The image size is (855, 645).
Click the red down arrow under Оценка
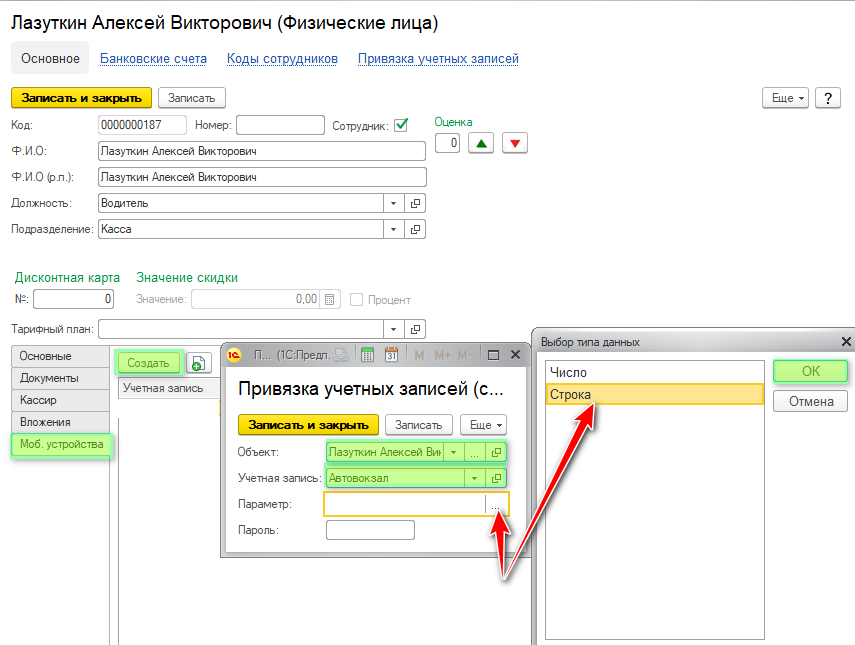click(x=515, y=143)
